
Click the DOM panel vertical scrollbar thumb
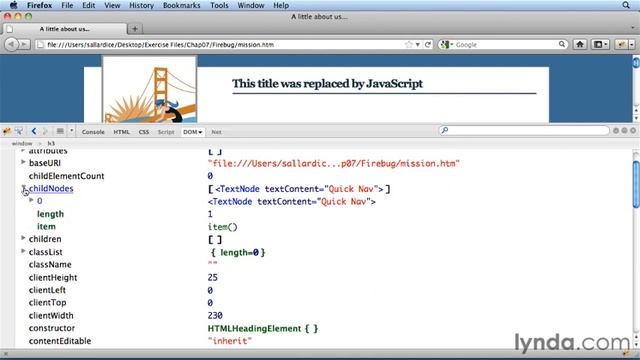pos(636,184)
